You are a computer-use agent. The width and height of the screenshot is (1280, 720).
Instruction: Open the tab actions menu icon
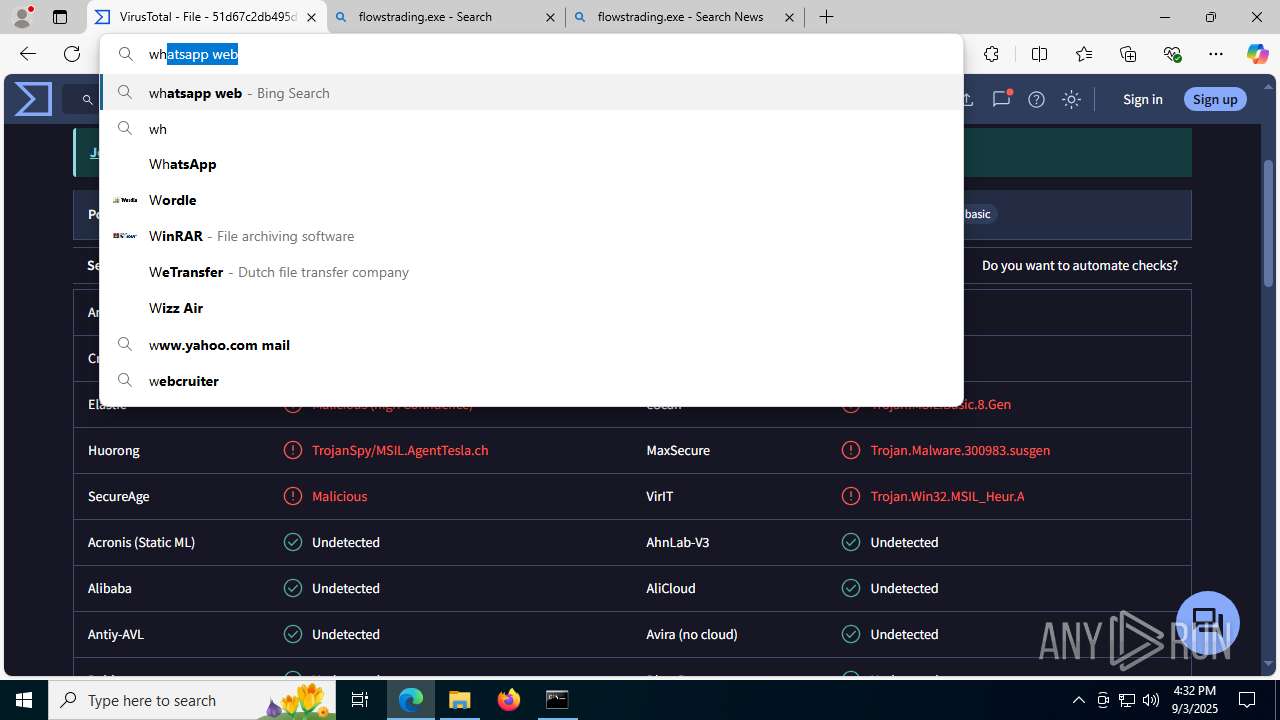click(x=60, y=17)
